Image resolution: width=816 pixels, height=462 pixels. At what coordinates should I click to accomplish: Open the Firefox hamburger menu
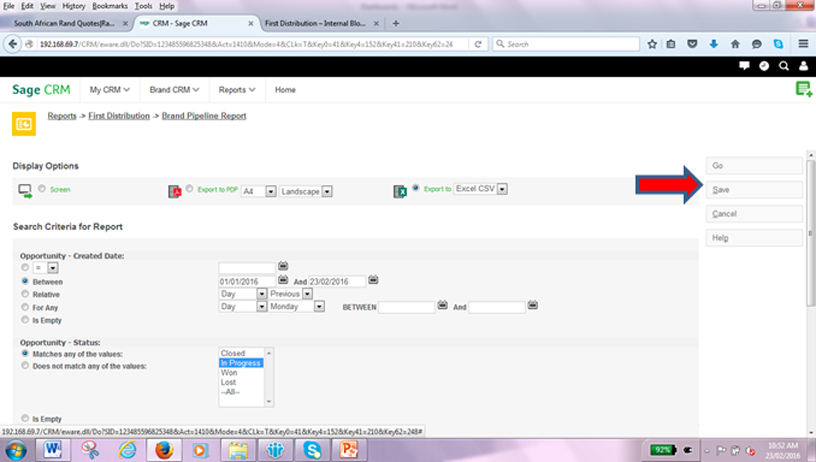803,44
